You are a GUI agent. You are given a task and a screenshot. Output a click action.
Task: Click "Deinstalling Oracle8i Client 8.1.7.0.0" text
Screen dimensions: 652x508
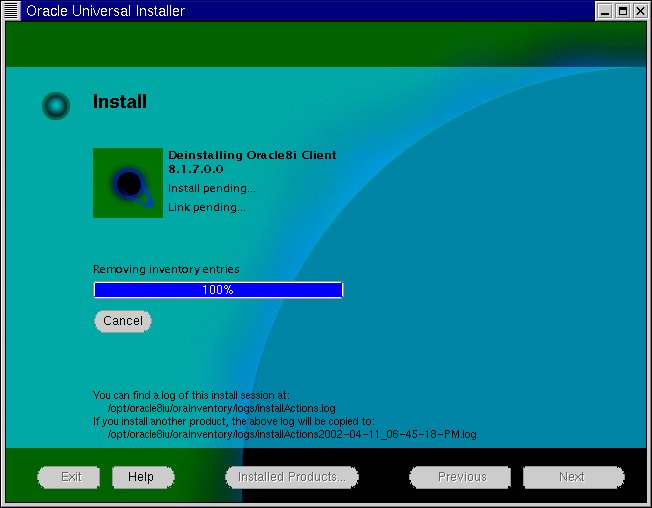click(x=252, y=162)
